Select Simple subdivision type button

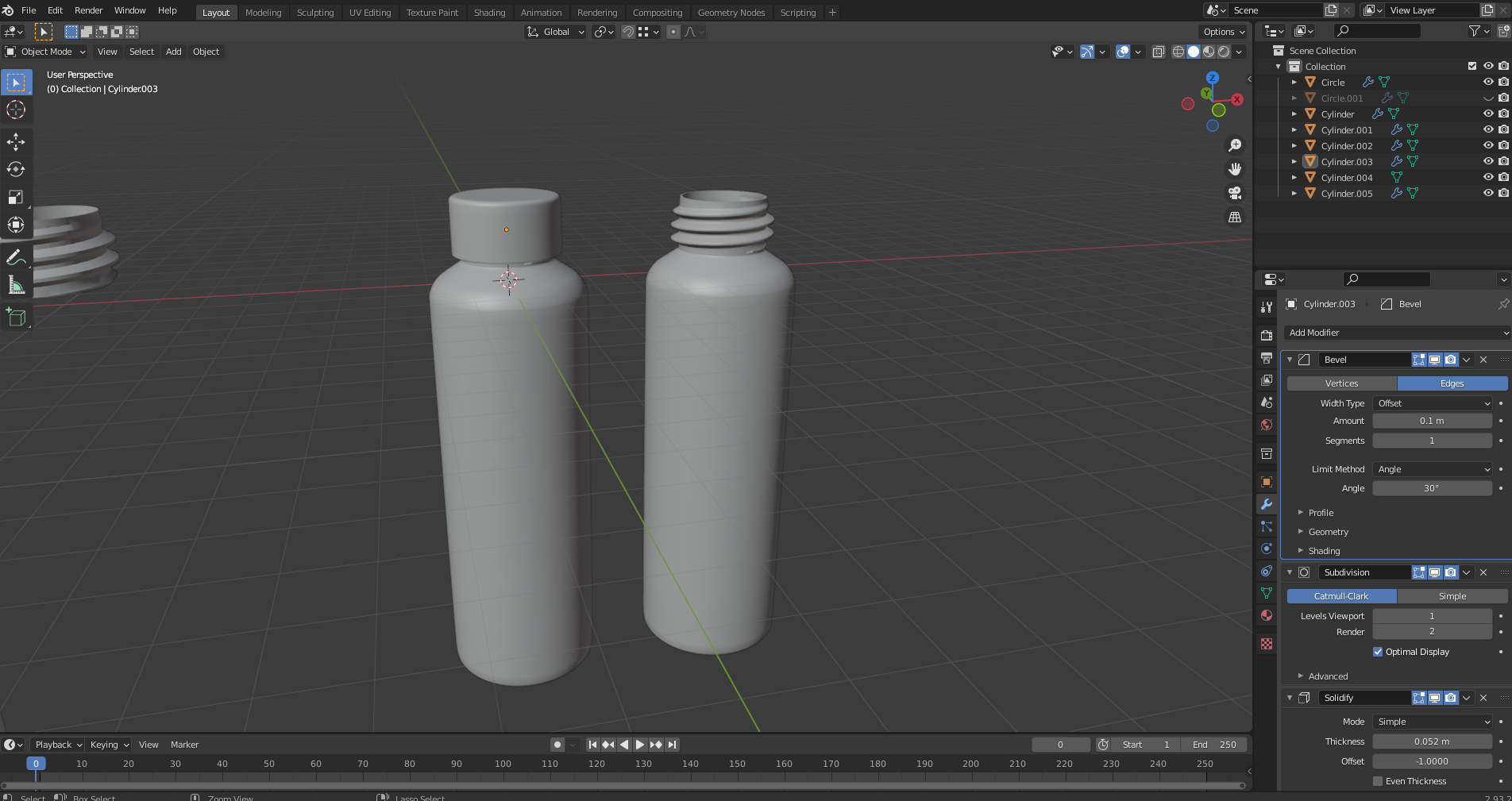(x=1452, y=596)
